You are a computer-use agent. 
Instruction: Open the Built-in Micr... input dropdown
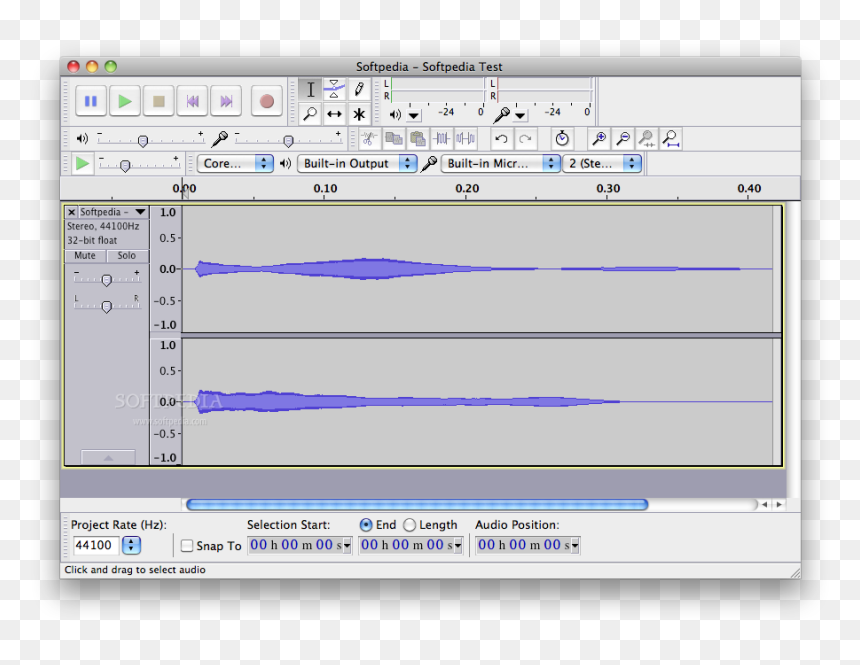[x=501, y=164]
